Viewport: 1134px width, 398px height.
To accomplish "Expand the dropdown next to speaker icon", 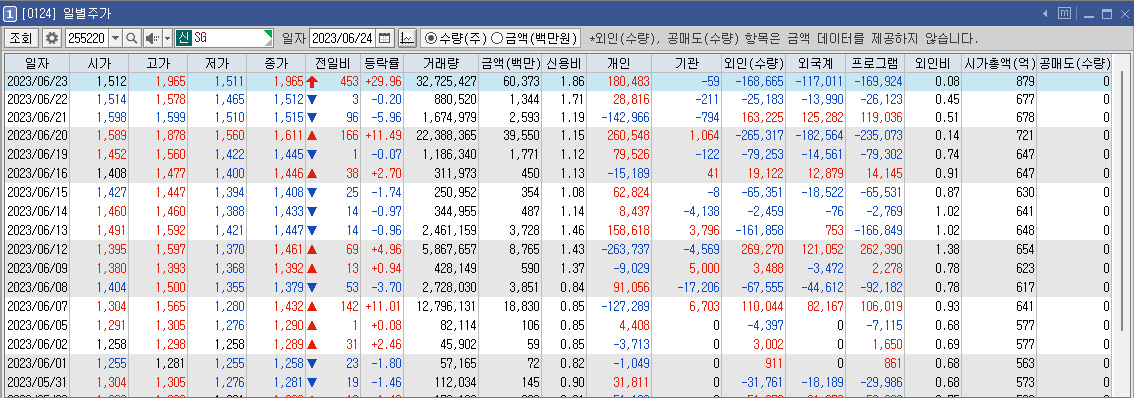I will coord(168,38).
